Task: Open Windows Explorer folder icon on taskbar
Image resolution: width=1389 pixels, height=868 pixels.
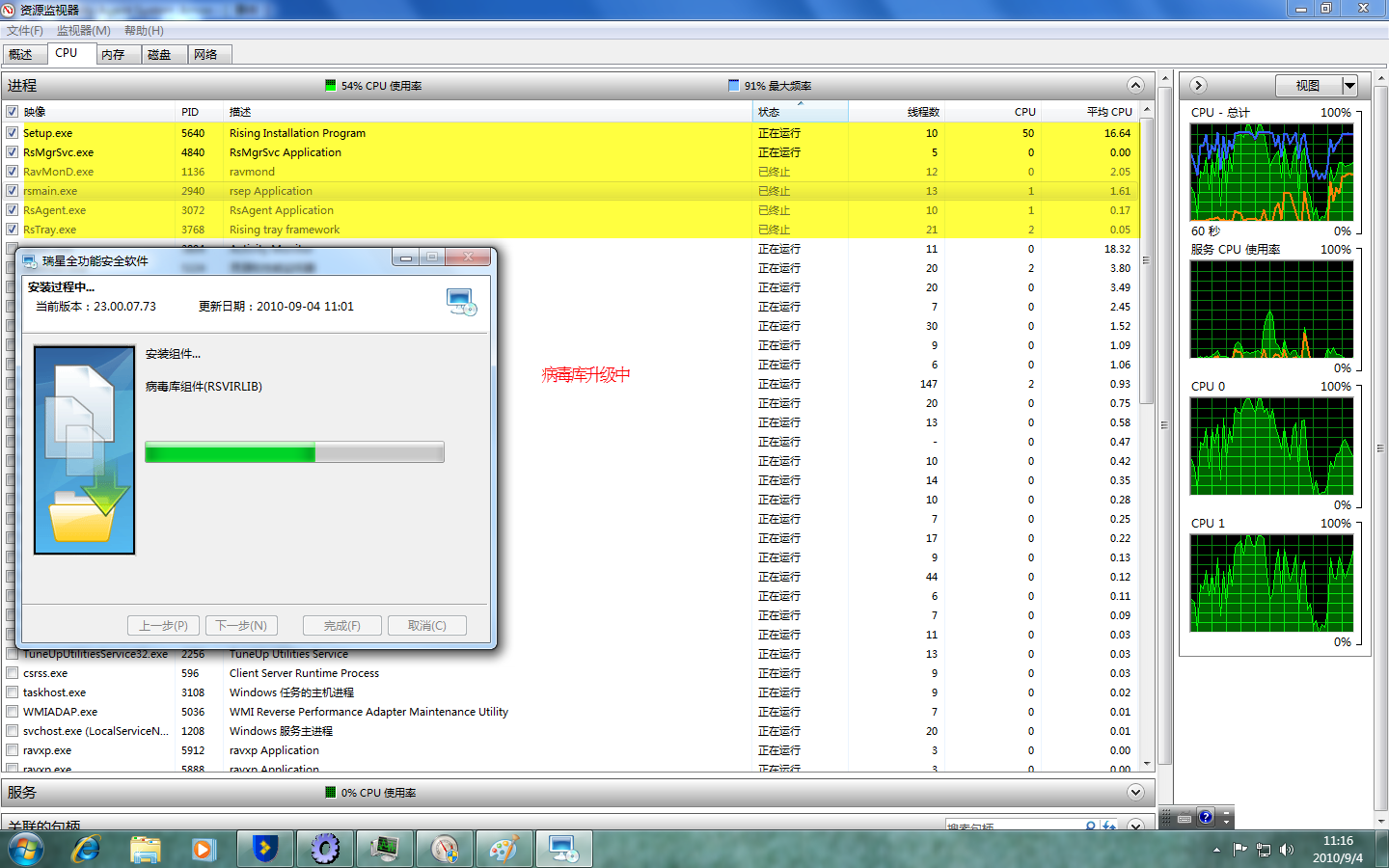Action: [145, 850]
